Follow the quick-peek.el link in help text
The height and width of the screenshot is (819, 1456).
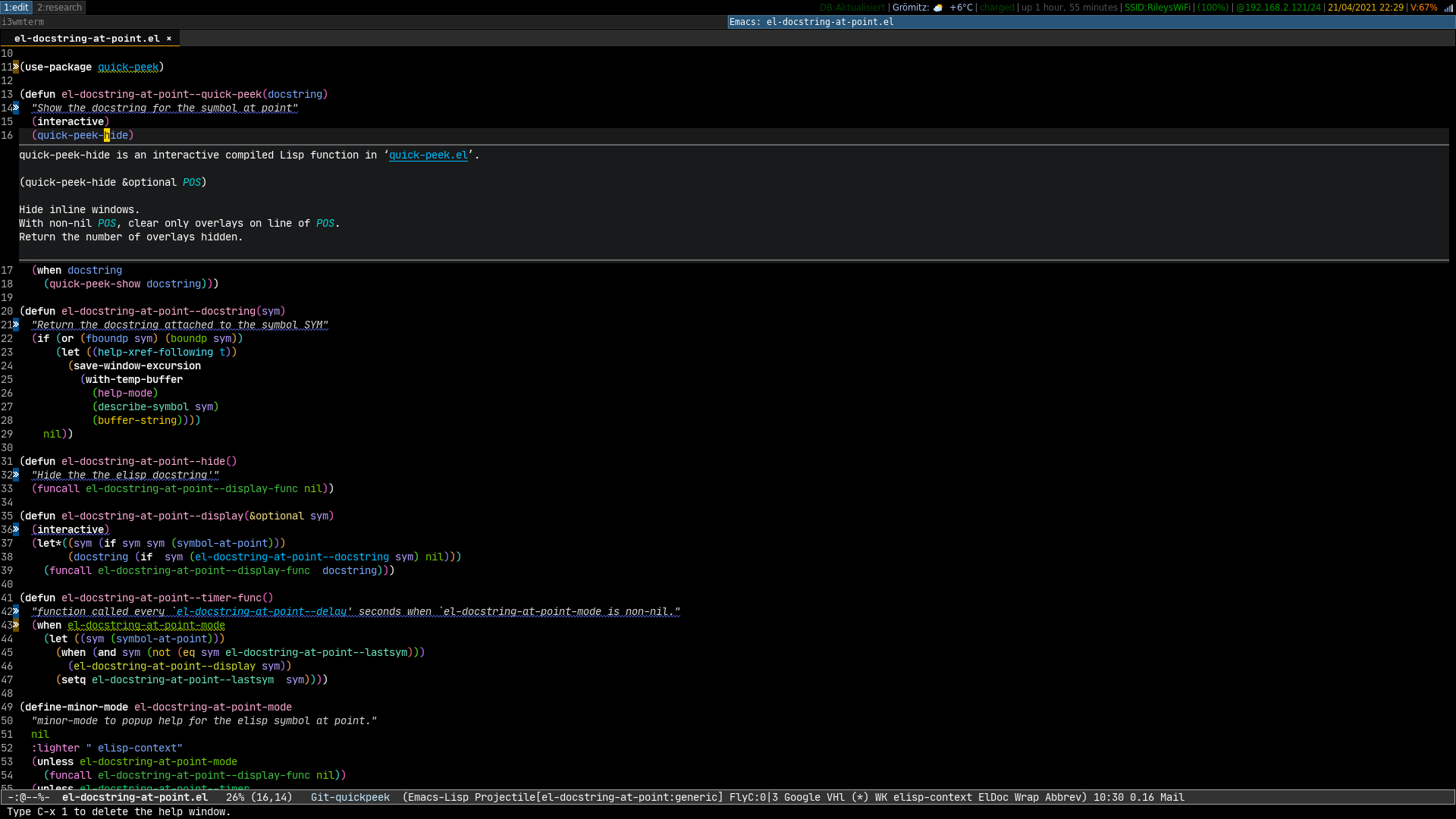point(428,155)
